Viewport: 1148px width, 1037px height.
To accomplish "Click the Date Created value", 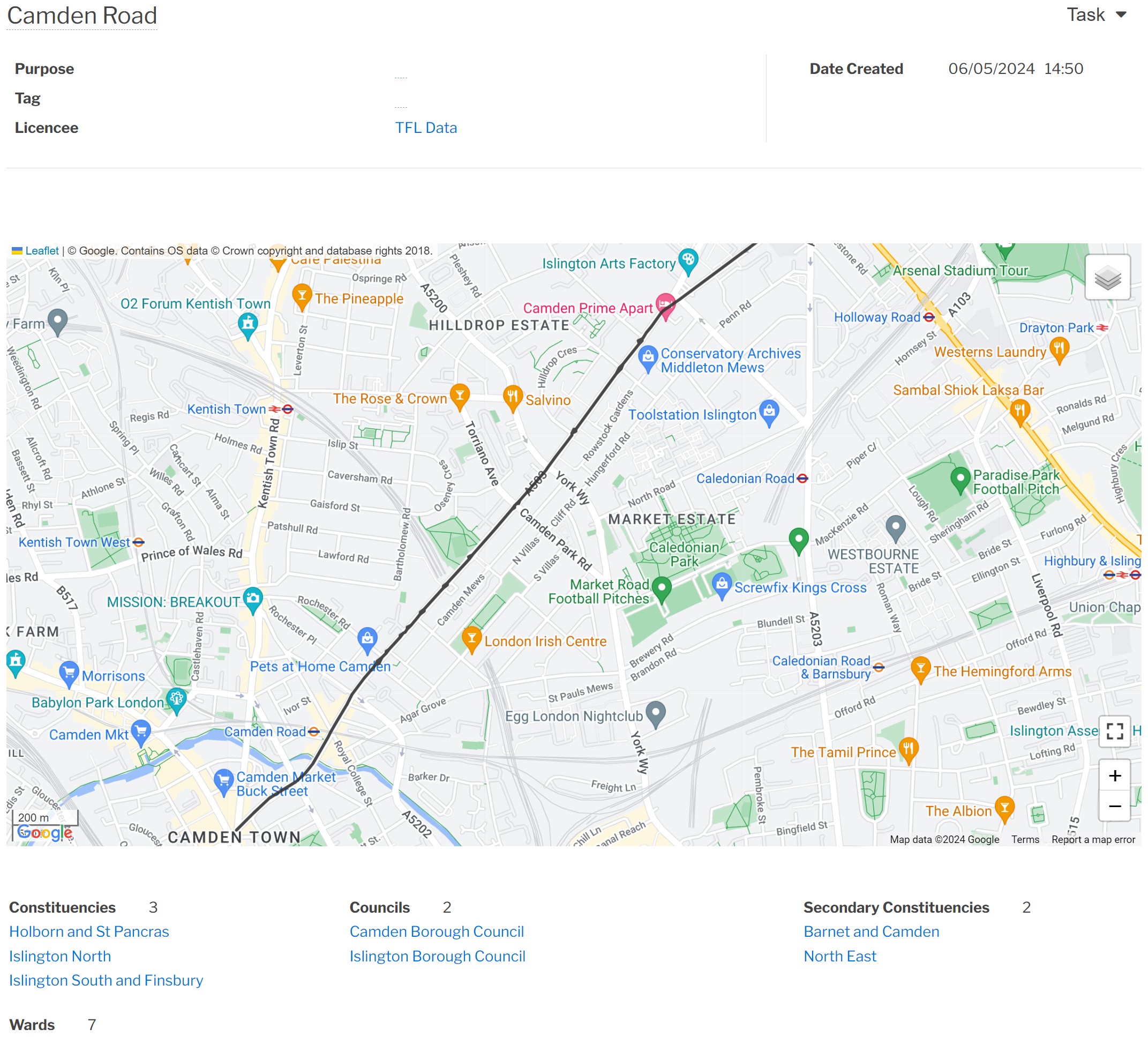I will click(x=1015, y=69).
